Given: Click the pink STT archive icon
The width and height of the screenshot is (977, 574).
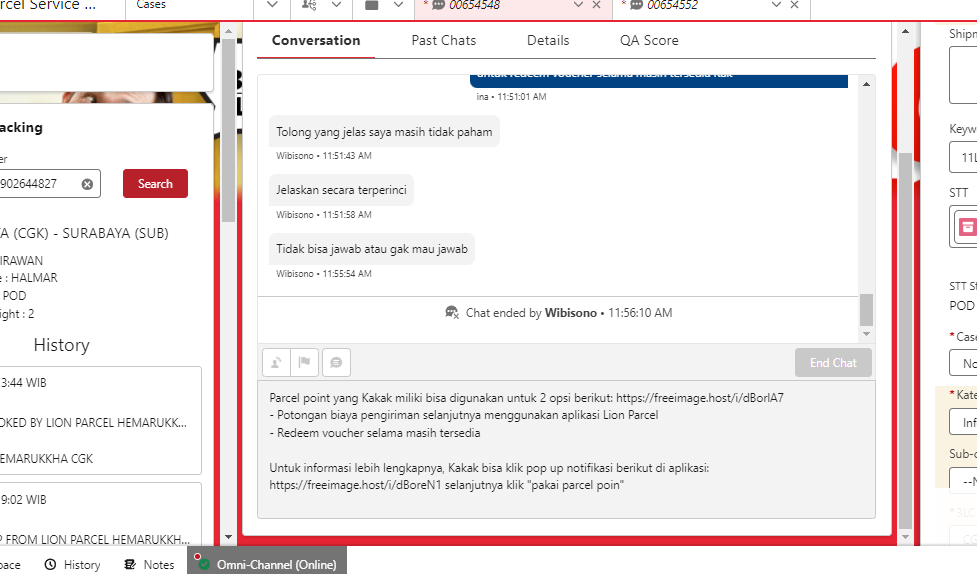Looking at the screenshot, I should click(967, 227).
